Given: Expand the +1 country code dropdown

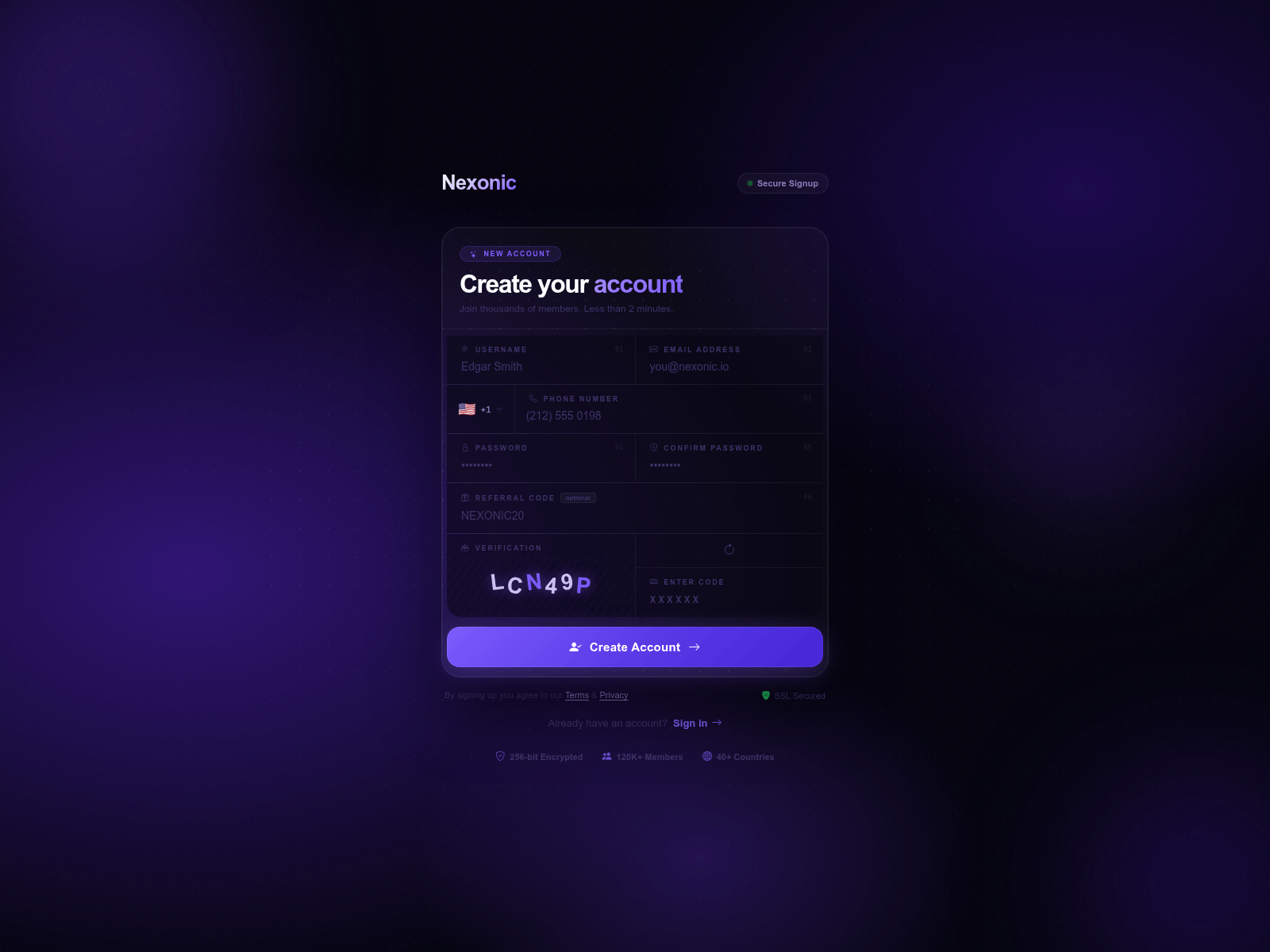Looking at the screenshot, I should pos(481,409).
